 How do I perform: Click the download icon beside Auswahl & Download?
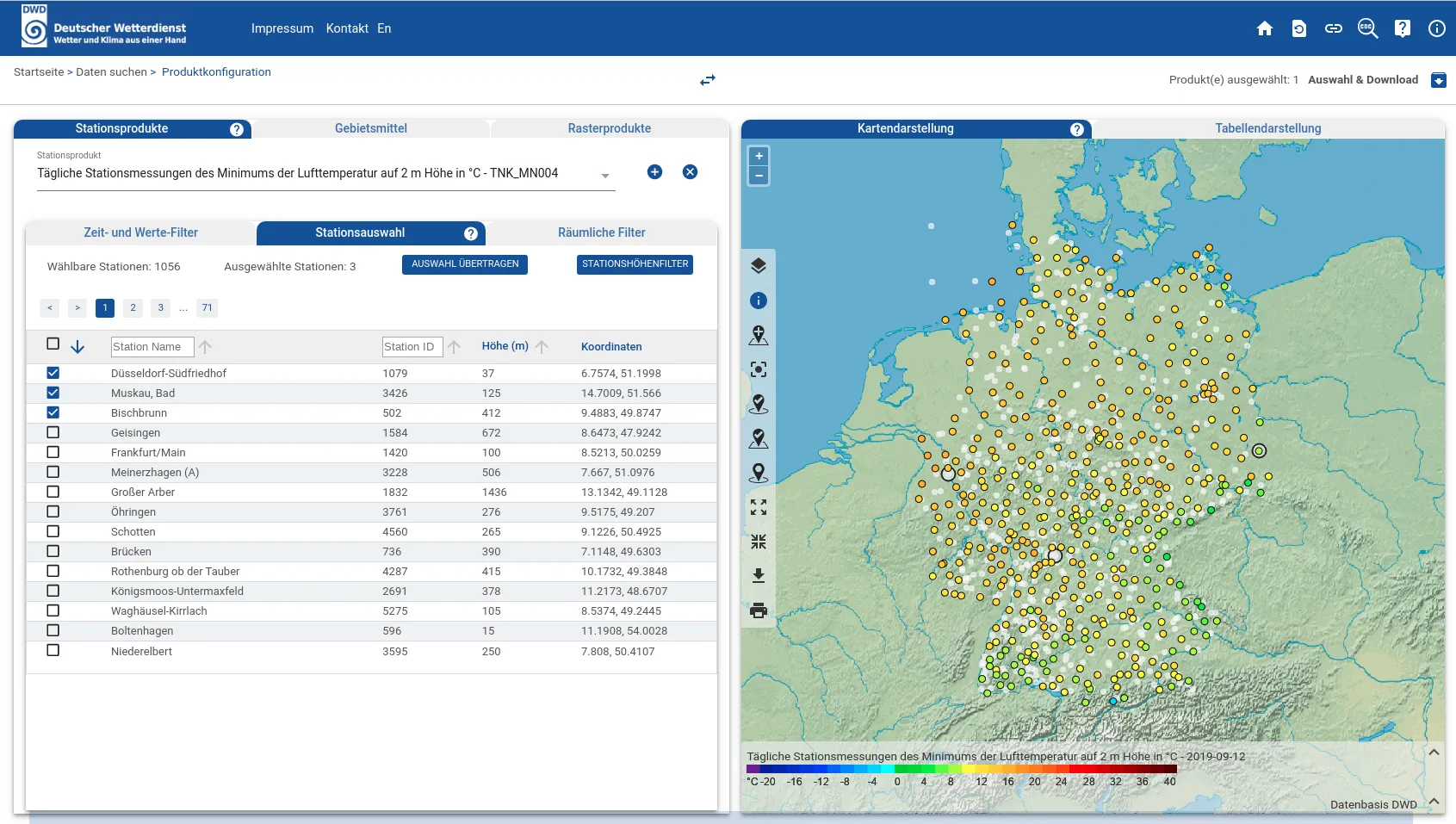tap(1439, 80)
